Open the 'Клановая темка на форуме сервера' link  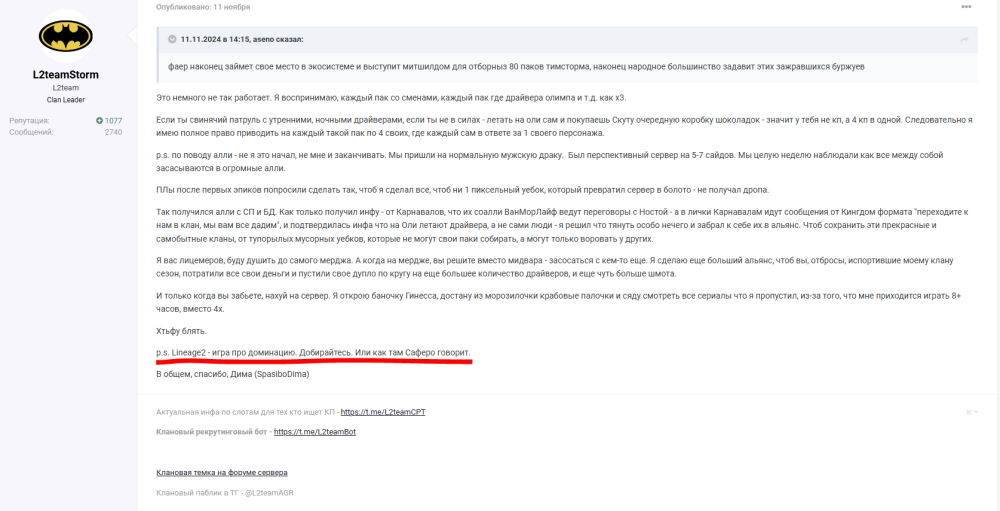222,473
